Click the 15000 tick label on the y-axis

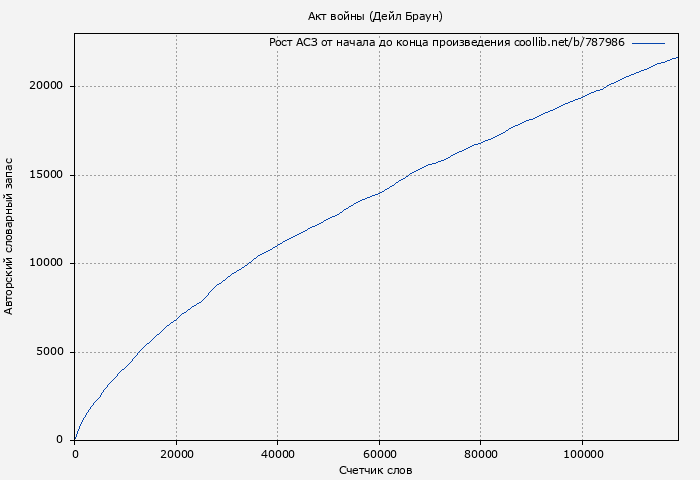click(x=46, y=175)
